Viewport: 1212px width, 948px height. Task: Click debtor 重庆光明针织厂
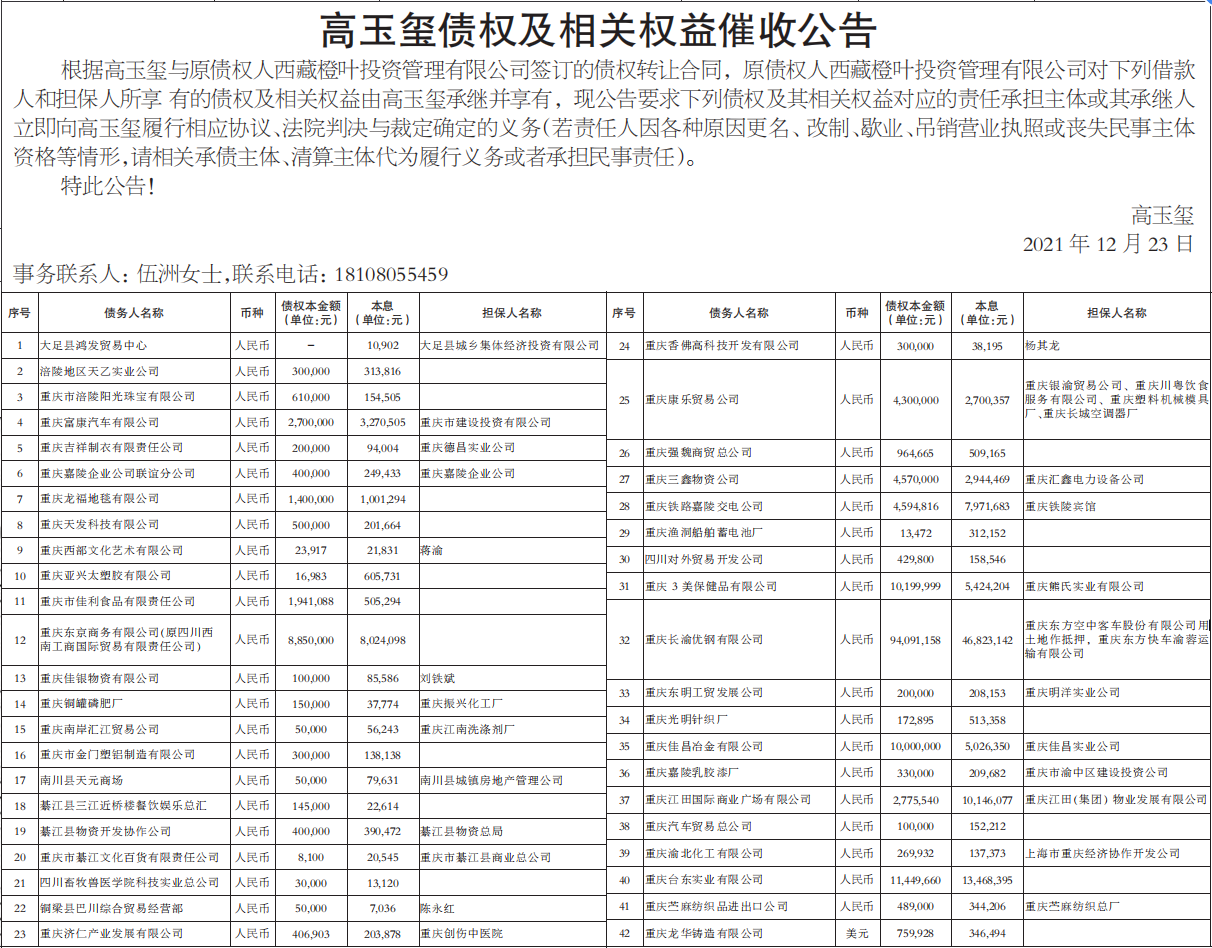[x=687, y=720]
